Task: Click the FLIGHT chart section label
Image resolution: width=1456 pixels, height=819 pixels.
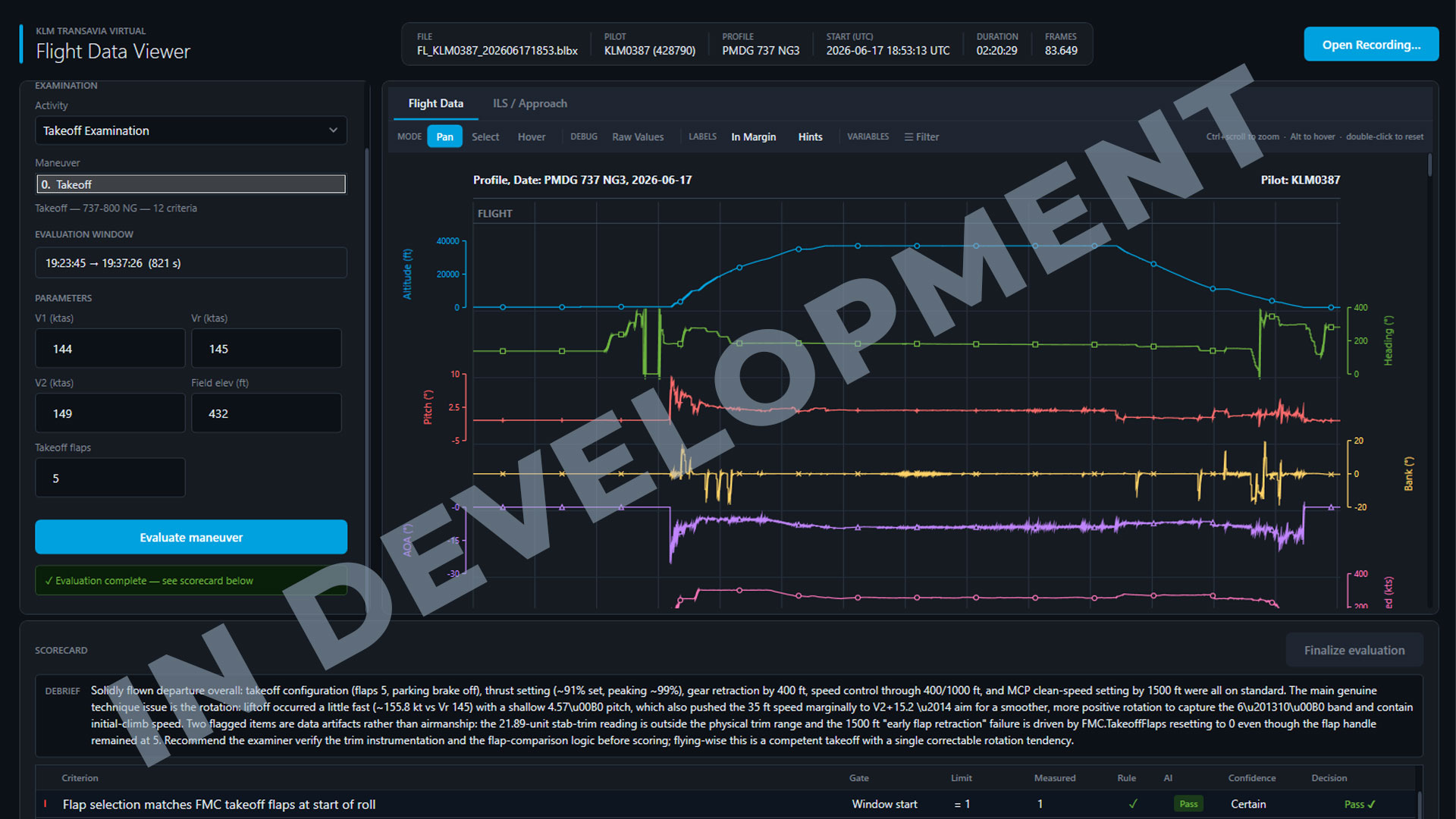Action: point(495,214)
